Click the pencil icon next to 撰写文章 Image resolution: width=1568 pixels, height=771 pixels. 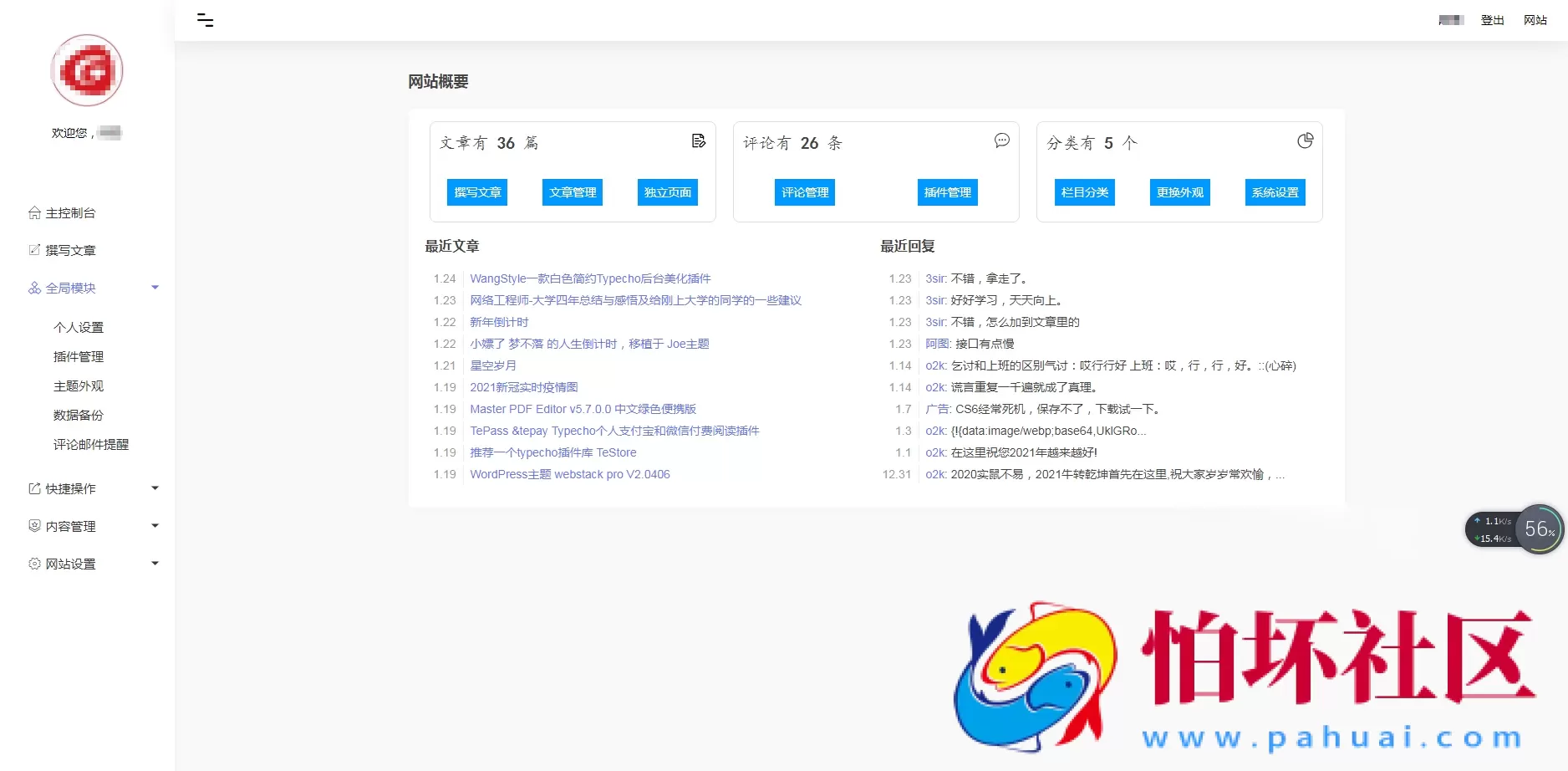point(34,249)
